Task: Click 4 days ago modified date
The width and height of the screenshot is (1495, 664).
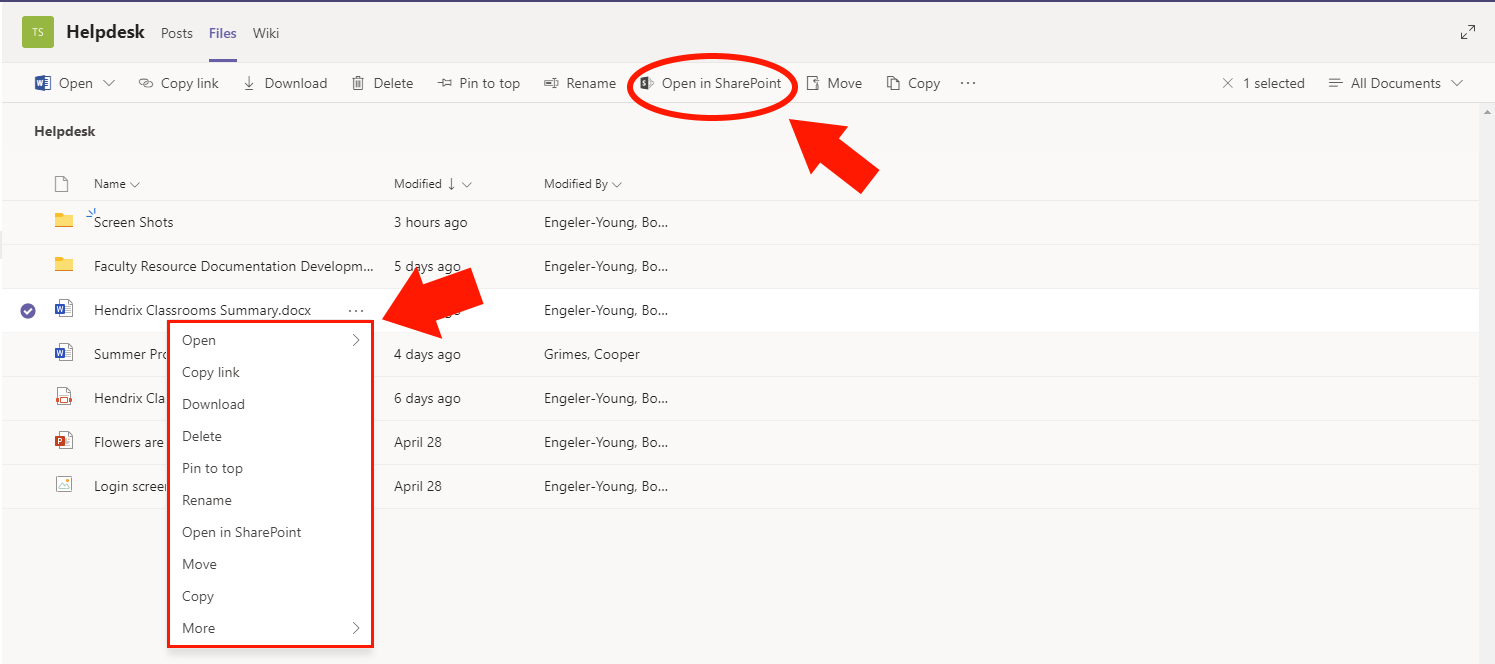Action: click(428, 354)
